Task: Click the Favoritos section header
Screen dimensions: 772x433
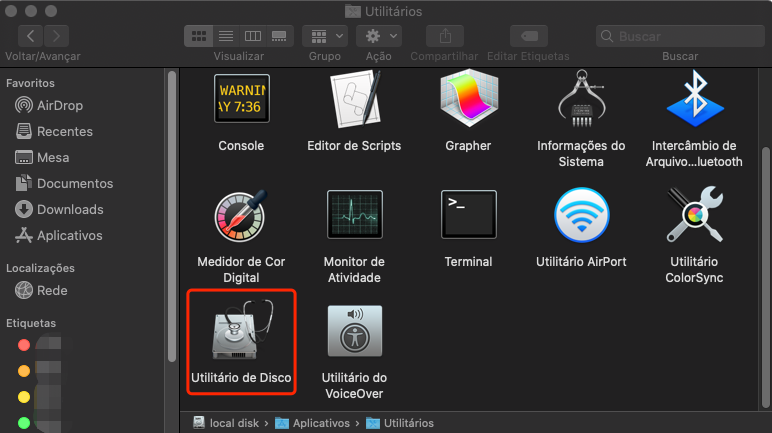Action: 31,83
